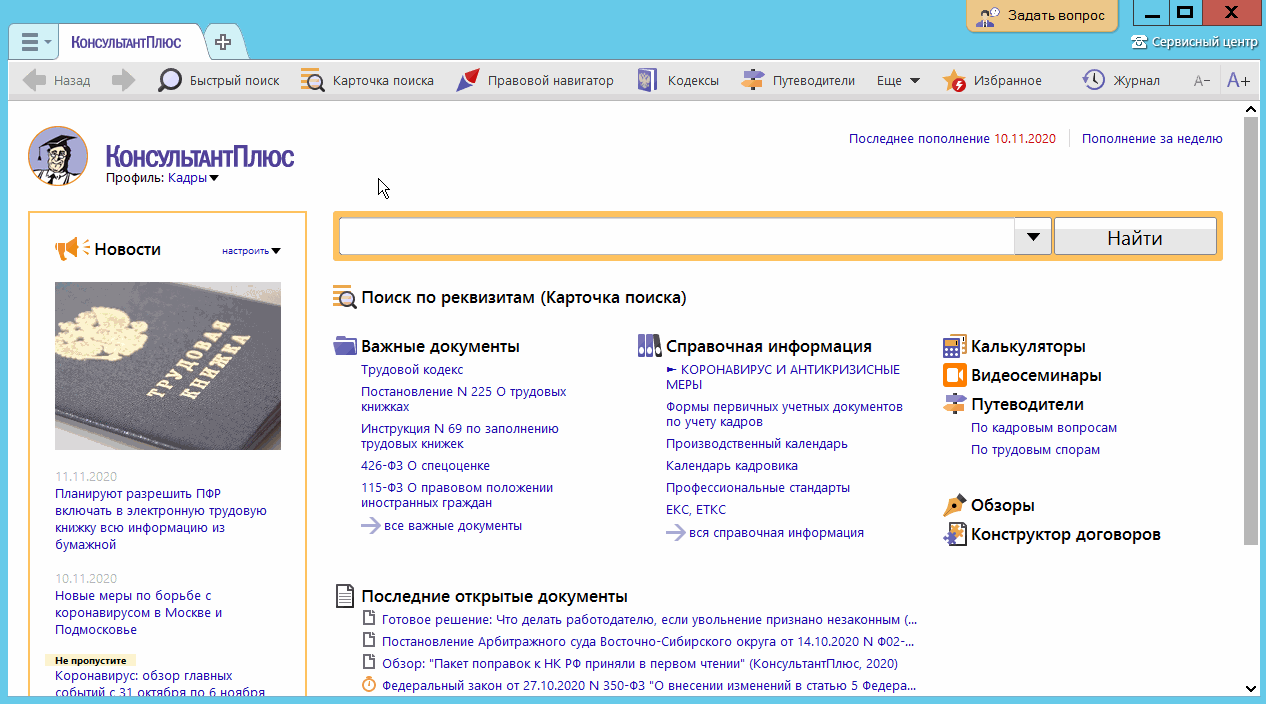Open Производственный календарь link

[757, 444]
